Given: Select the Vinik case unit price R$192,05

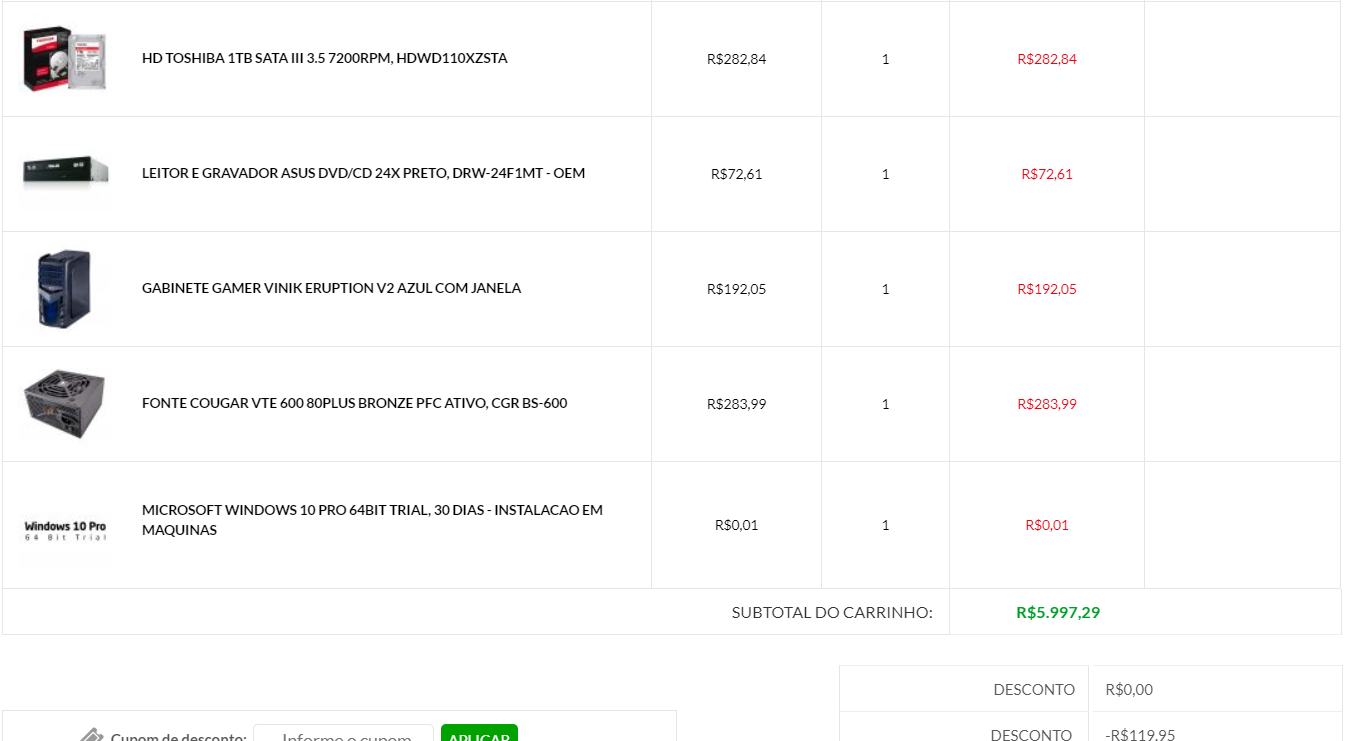Looking at the screenshot, I should point(737,289).
